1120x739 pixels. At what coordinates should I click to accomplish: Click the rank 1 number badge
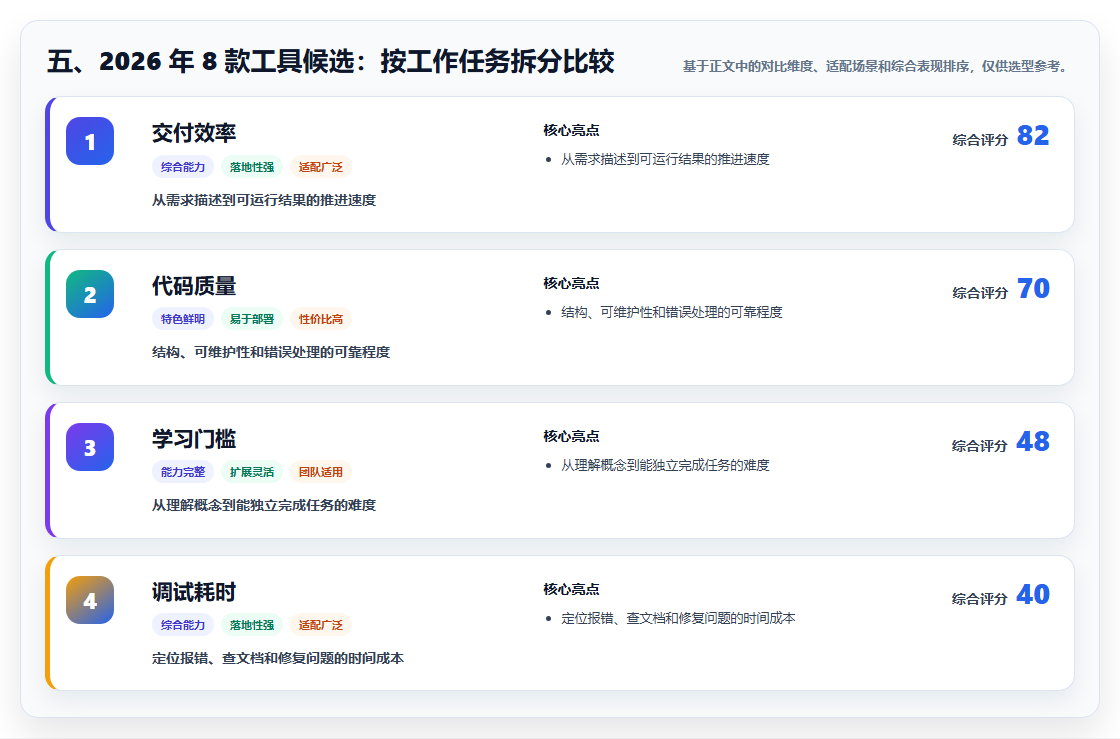[90, 141]
